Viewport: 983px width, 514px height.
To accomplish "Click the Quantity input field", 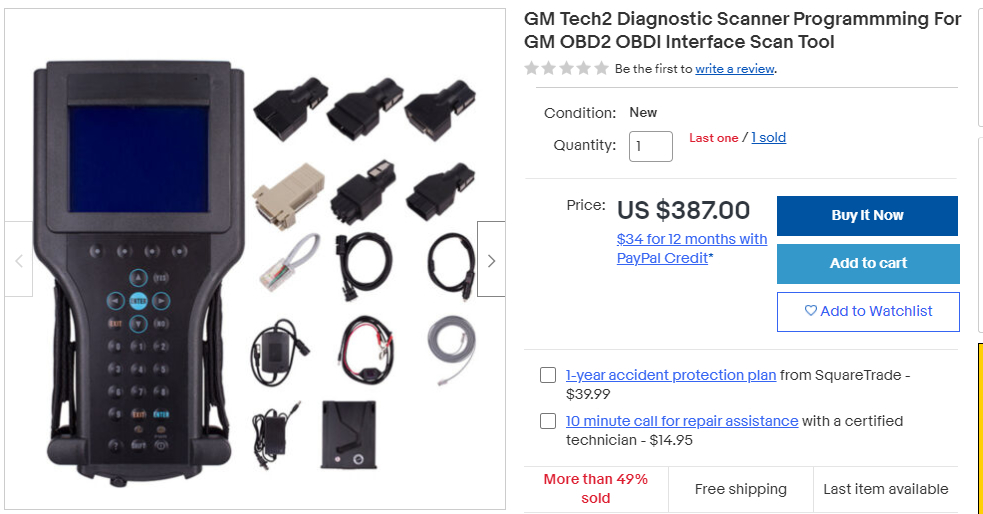I will 651,146.
